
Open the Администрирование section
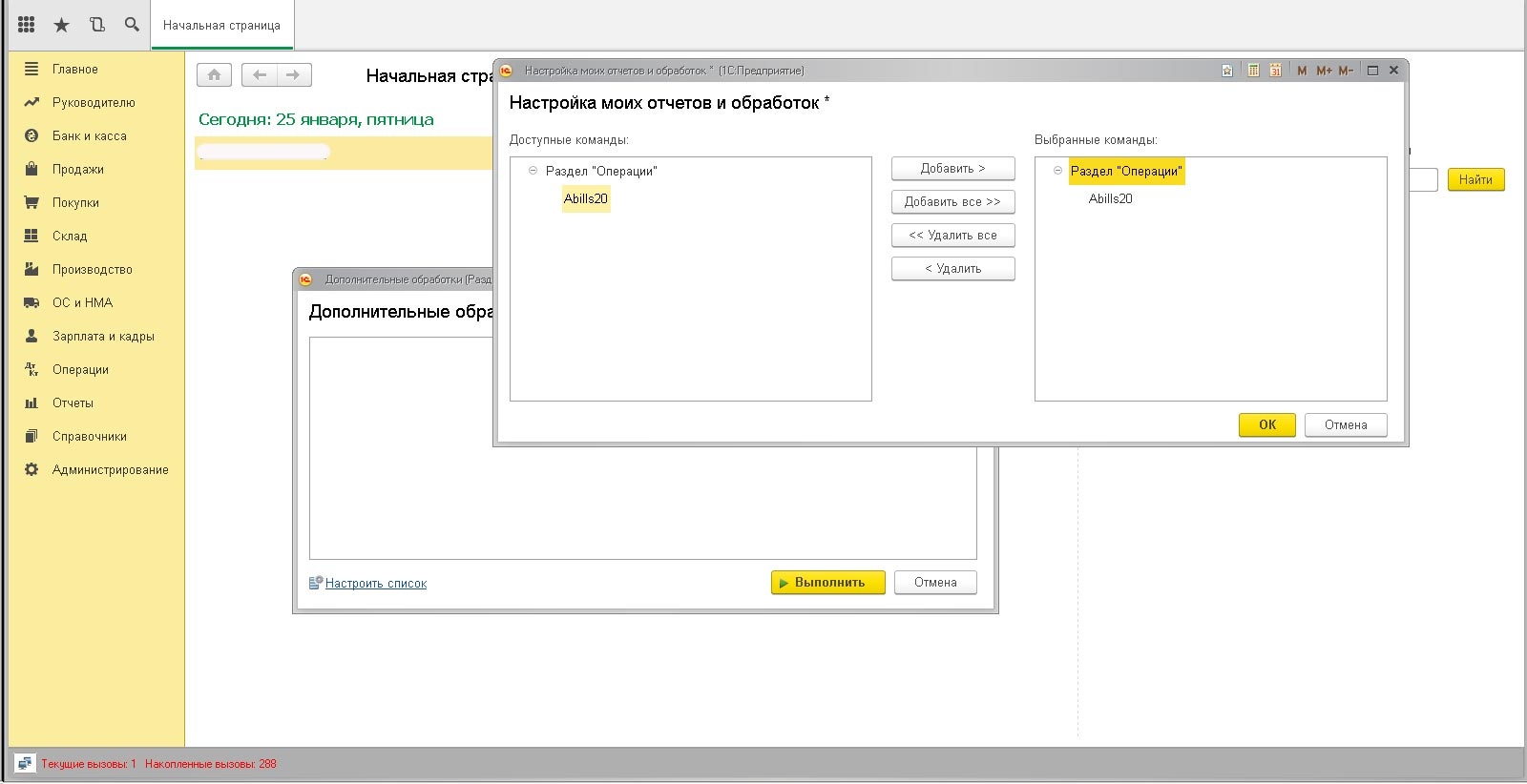(110, 469)
